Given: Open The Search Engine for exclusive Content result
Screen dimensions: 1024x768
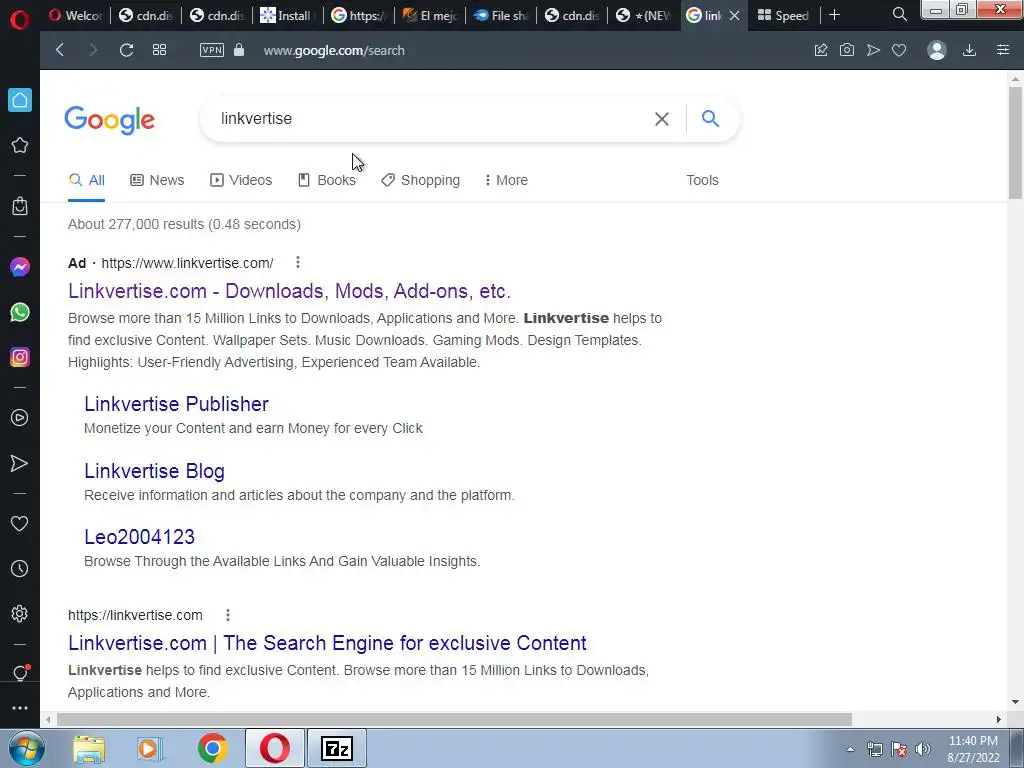Looking at the screenshot, I should [327, 643].
